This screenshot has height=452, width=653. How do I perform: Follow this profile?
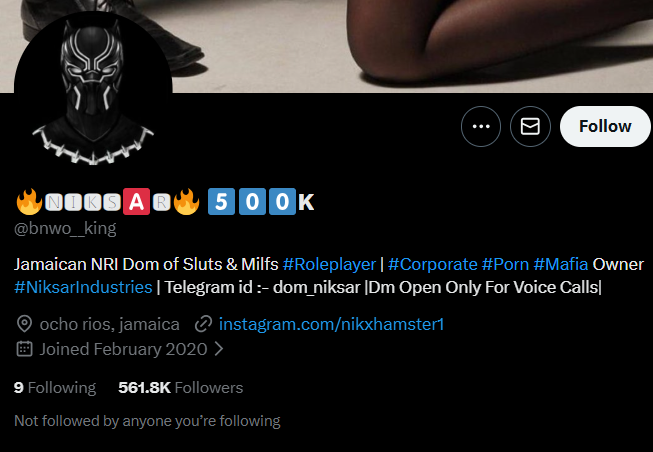tap(605, 126)
